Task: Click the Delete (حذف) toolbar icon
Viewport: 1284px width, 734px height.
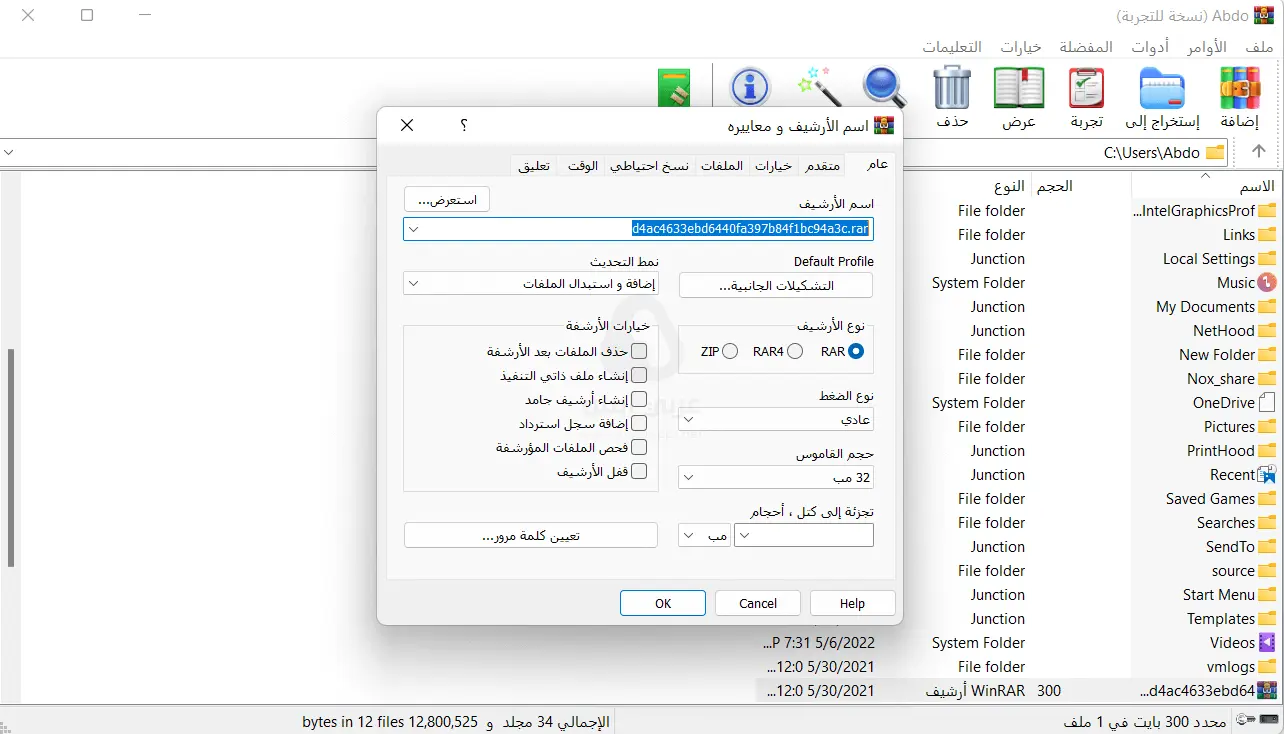Action: [951, 88]
